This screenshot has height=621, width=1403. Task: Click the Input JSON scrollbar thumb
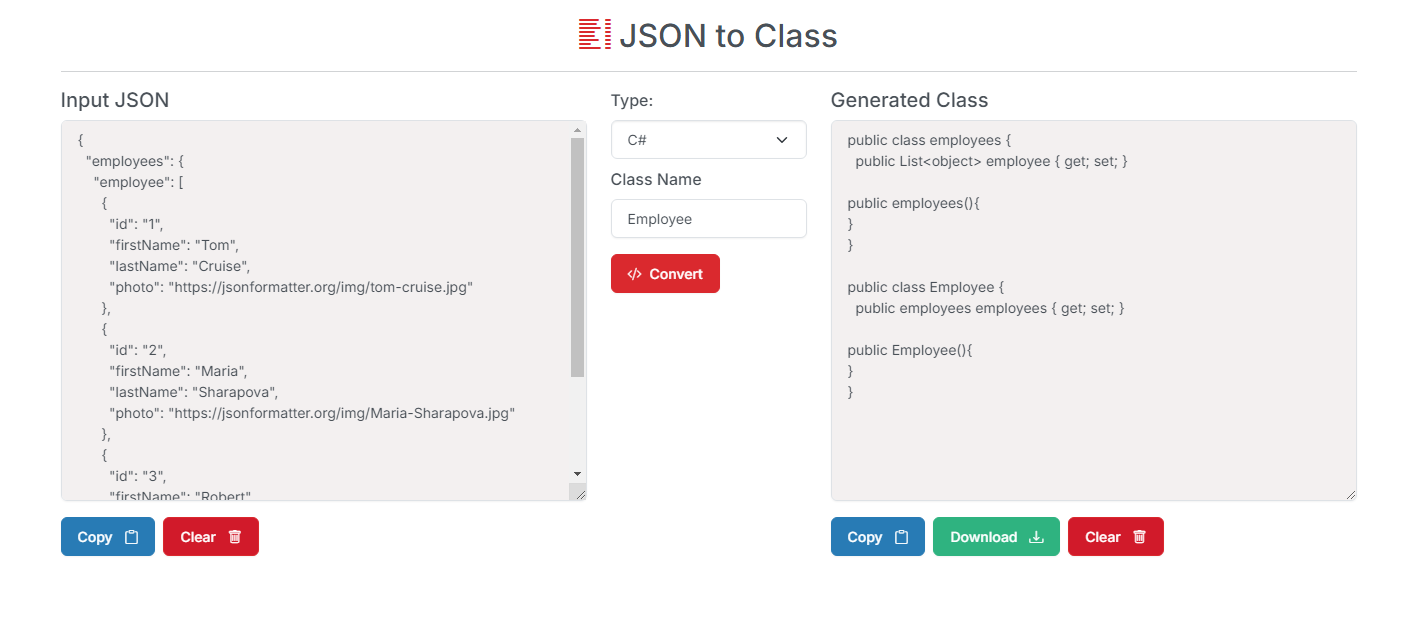click(577, 257)
